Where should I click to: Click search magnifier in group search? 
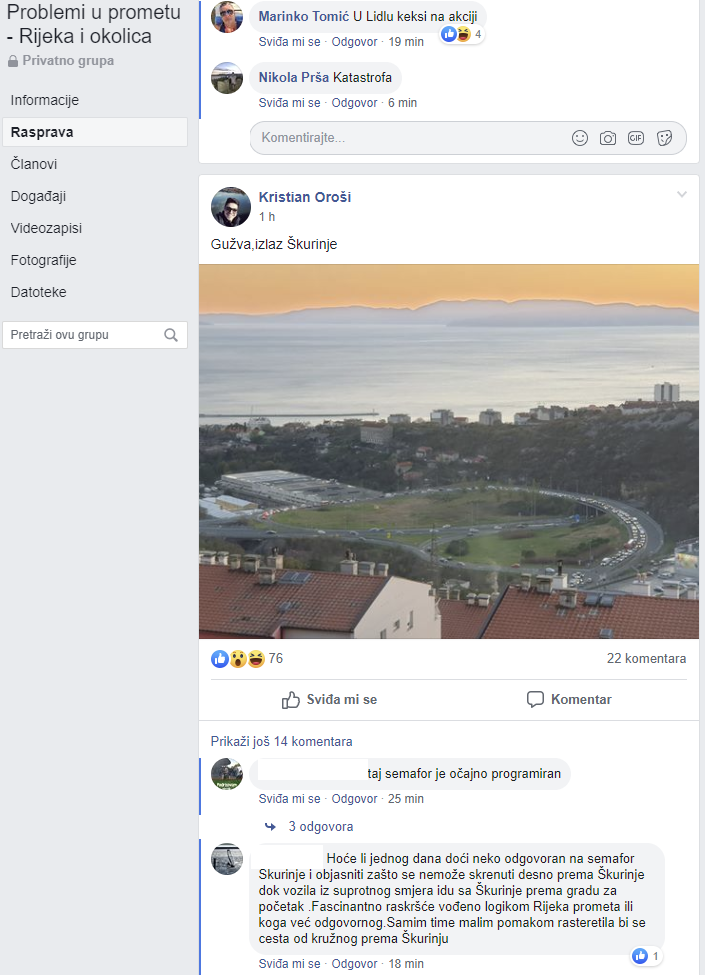(x=171, y=335)
